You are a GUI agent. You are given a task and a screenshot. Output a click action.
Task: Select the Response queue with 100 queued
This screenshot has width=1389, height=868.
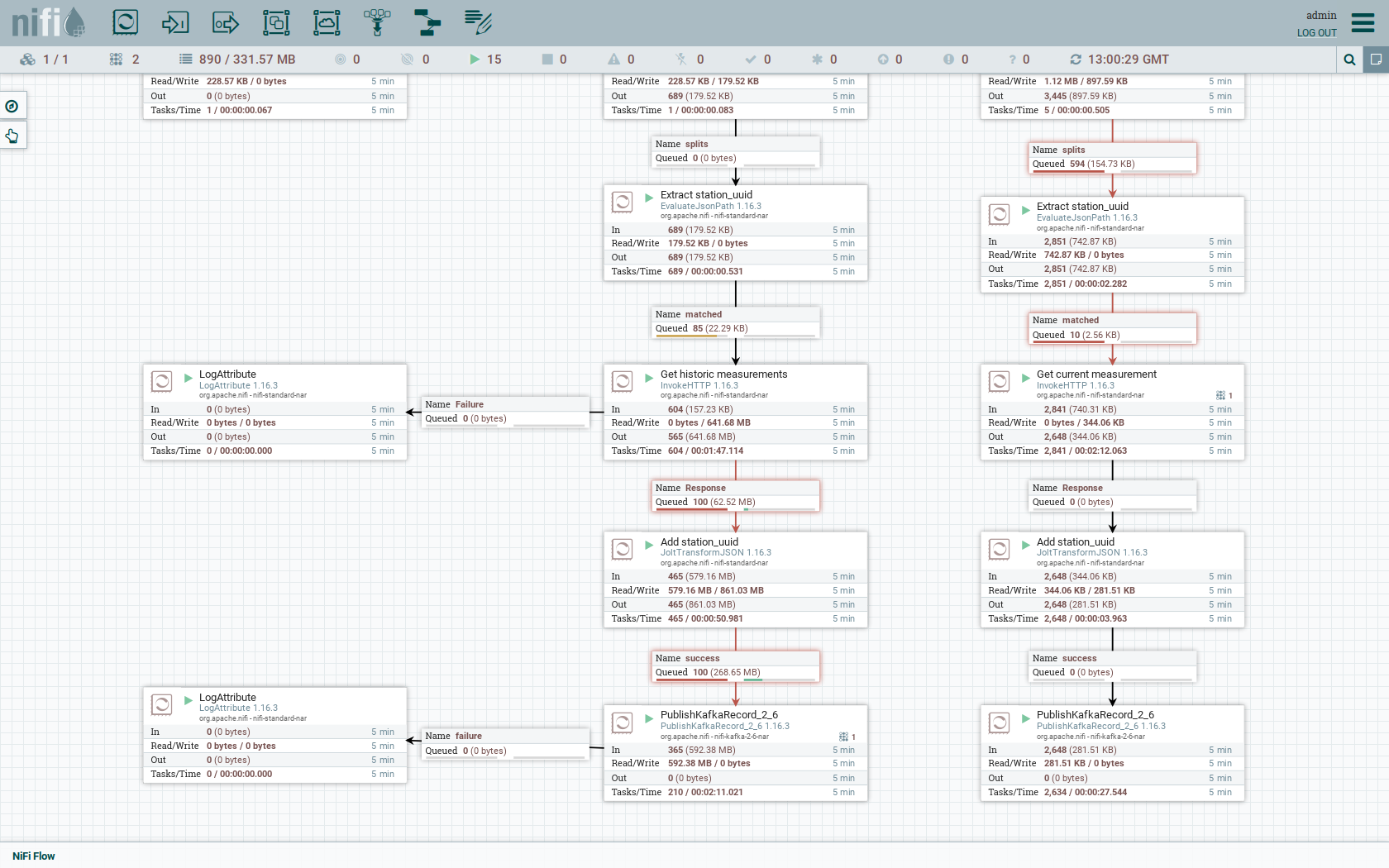(735, 495)
